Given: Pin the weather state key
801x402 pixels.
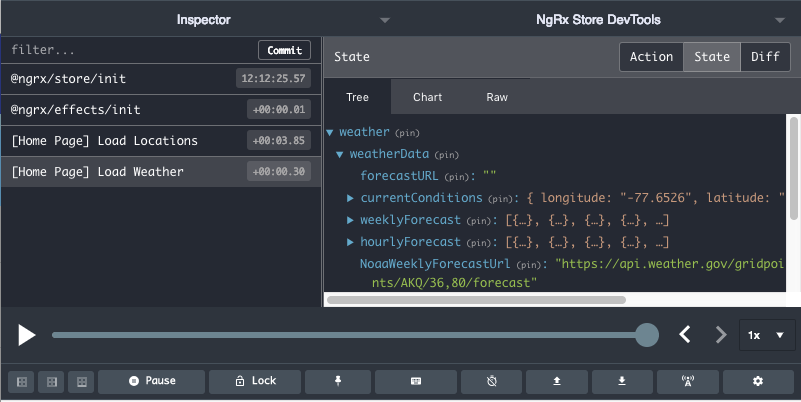Looking at the screenshot, I should click(x=407, y=133).
